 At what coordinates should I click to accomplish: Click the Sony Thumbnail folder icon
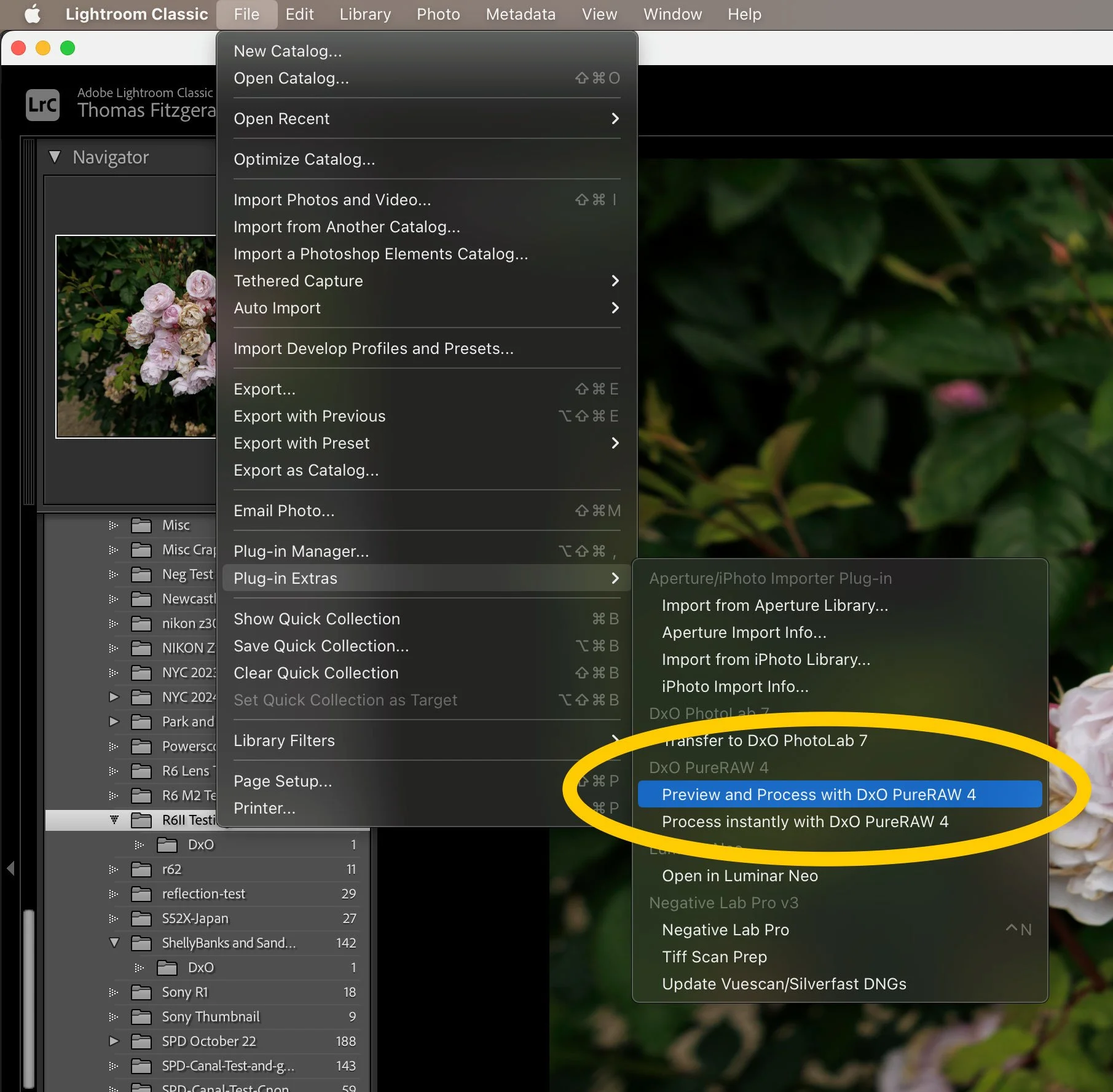click(141, 1017)
